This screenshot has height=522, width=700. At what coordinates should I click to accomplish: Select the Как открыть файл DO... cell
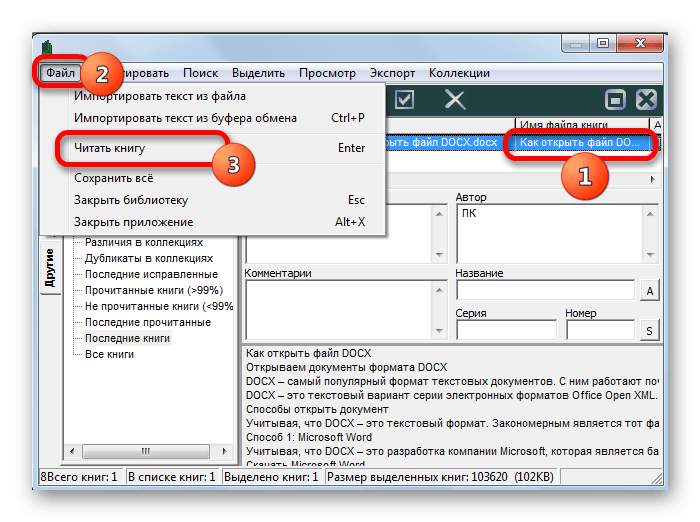582,142
